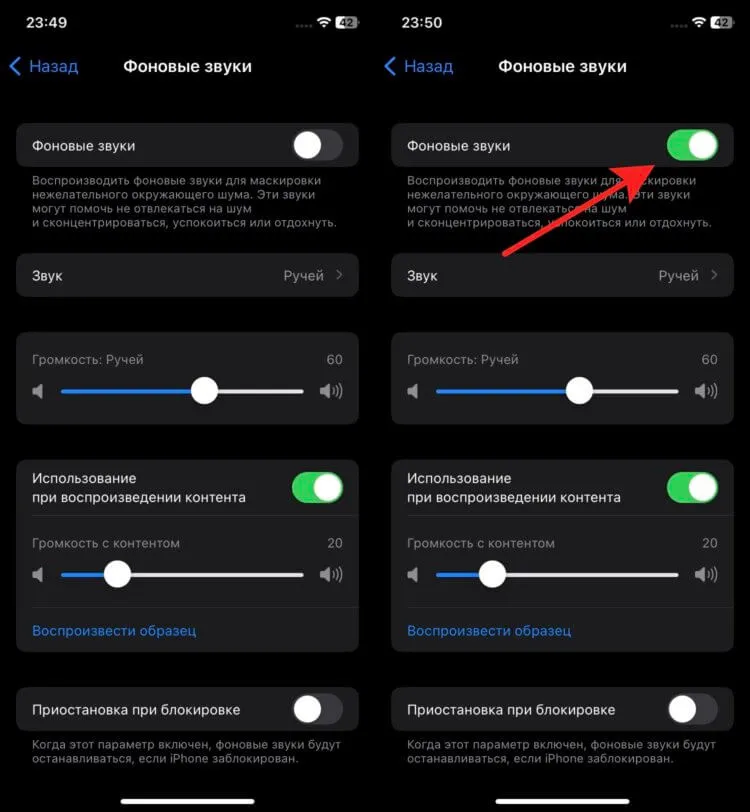
Task: Tap home indicator bar at bottom of right screen
Action: click(x=562, y=801)
